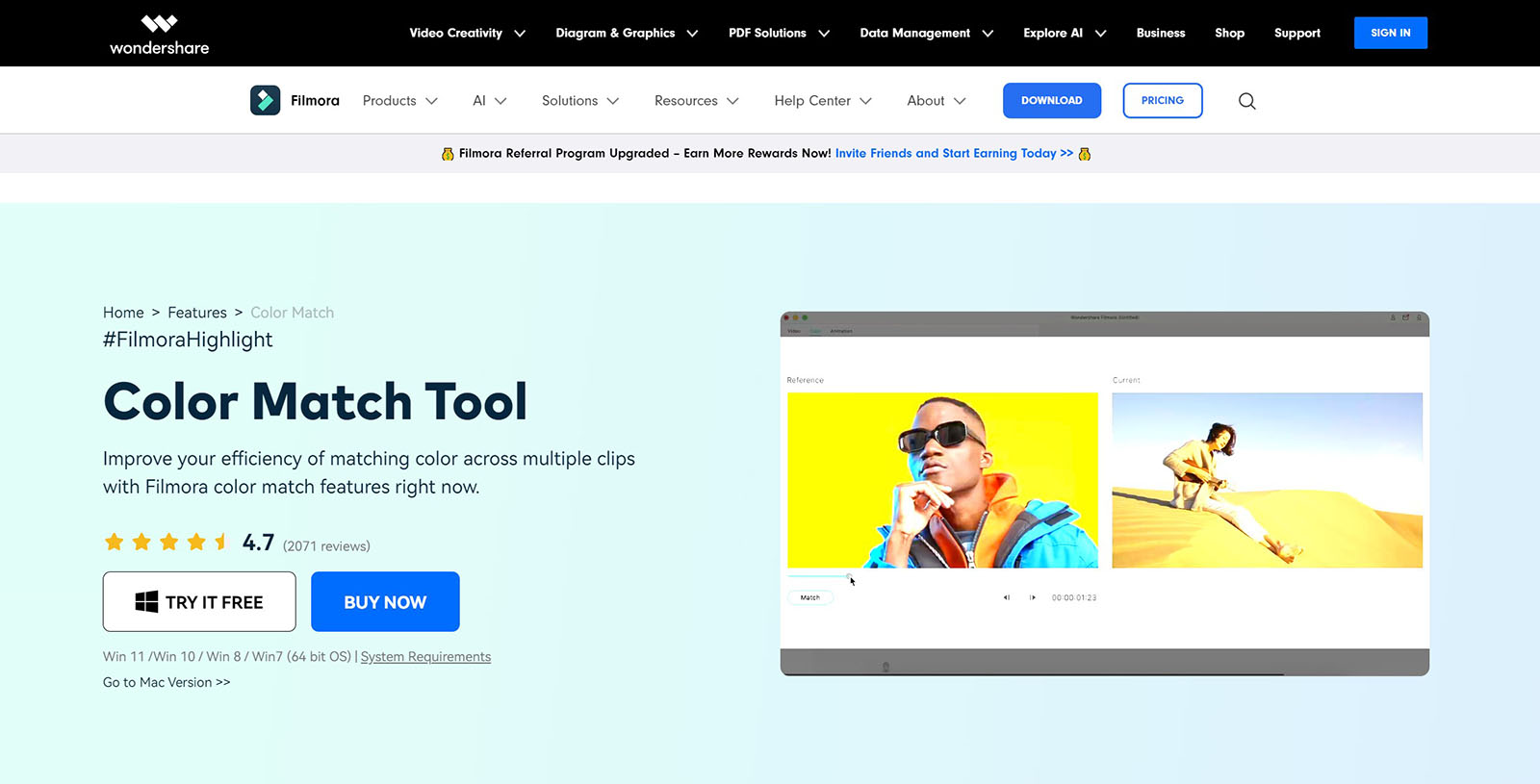The image size is (1540, 784).
Task: Click the Home breadcrumb link
Action: click(123, 313)
